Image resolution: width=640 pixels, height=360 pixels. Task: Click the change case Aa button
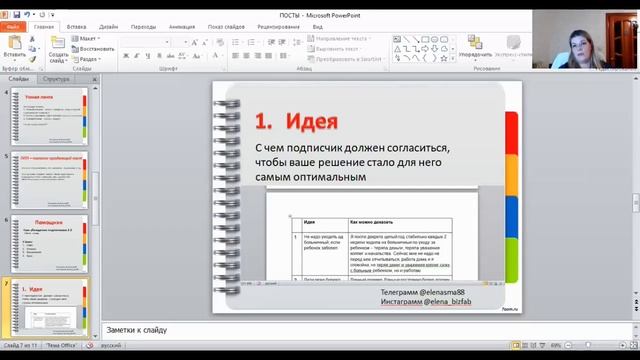coord(197,56)
